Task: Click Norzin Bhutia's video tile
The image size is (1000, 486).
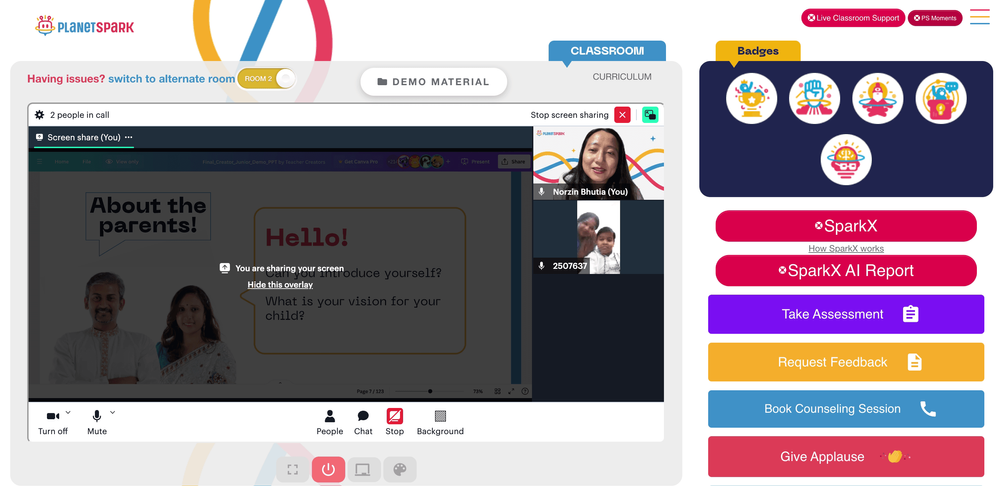Action: pos(598,163)
